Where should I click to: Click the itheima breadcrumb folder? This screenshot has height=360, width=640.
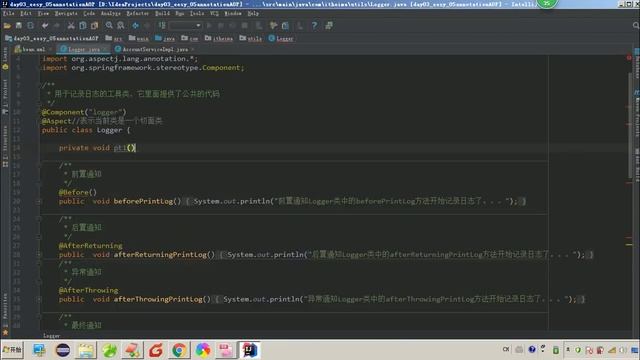pos(219,38)
